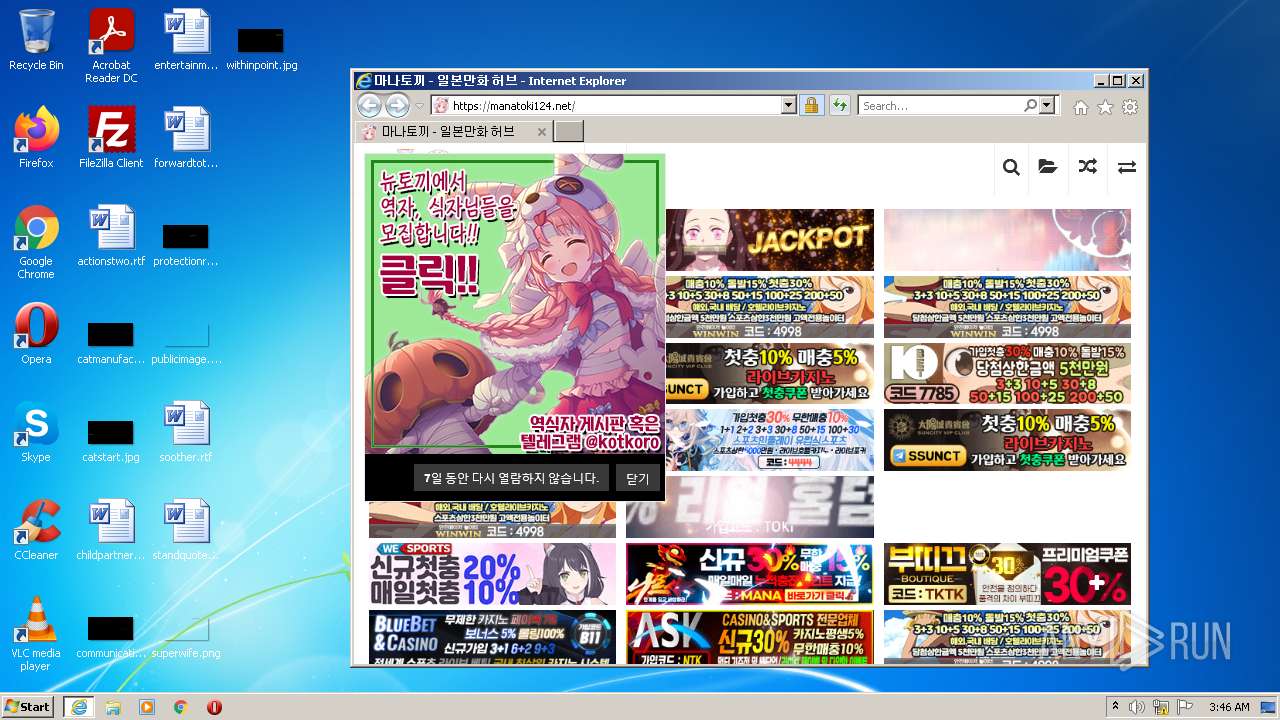Click the volume tray icon
The width and height of the screenshot is (1280, 720).
click(x=1137, y=707)
